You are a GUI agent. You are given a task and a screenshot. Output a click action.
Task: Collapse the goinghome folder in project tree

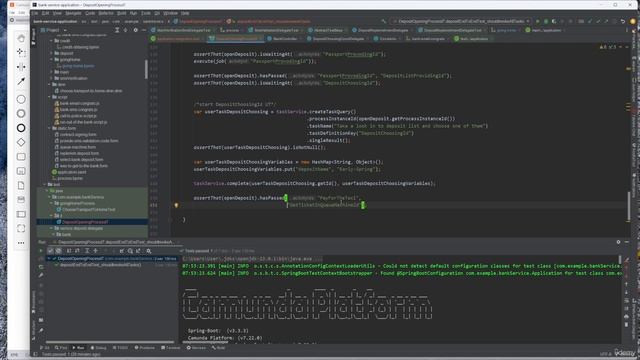point(51,60)
